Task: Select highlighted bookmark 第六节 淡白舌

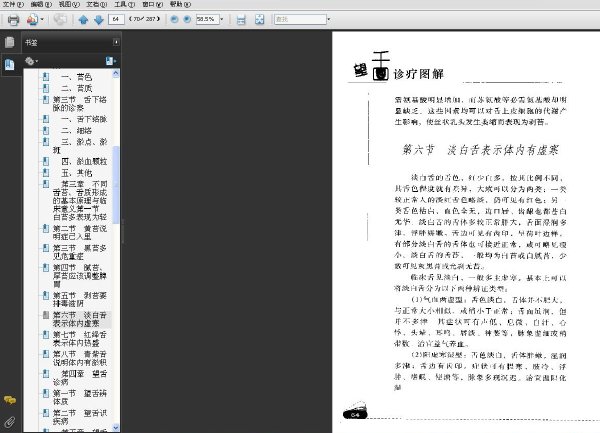Action: tap(80, 319)
